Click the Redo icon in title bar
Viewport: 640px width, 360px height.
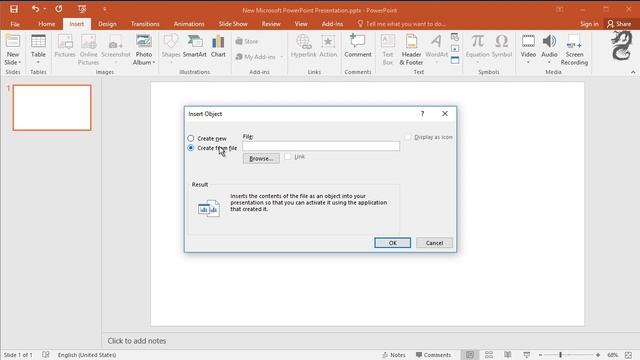click(59, 9)
